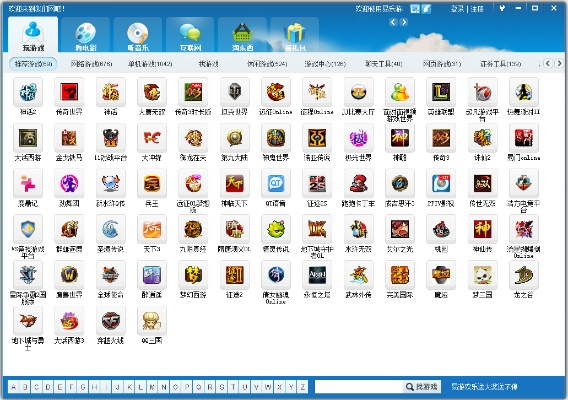
Task: Filter games by letter M
Action: click(x=152, y=387)
